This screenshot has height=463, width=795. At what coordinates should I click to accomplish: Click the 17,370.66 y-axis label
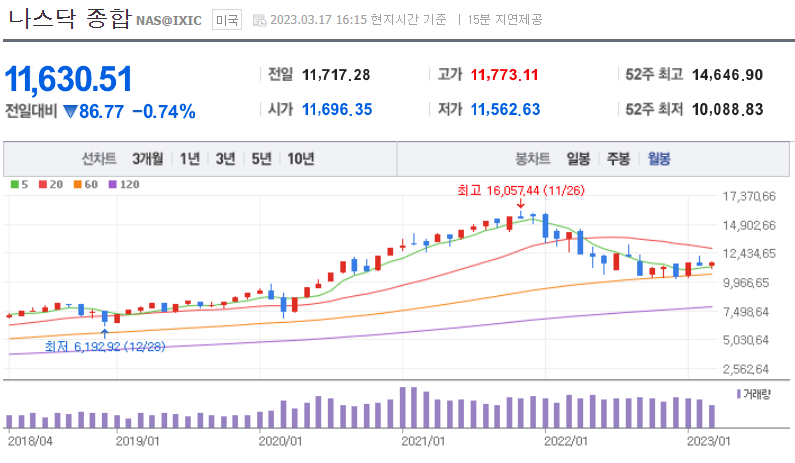[x=749, y=196]
